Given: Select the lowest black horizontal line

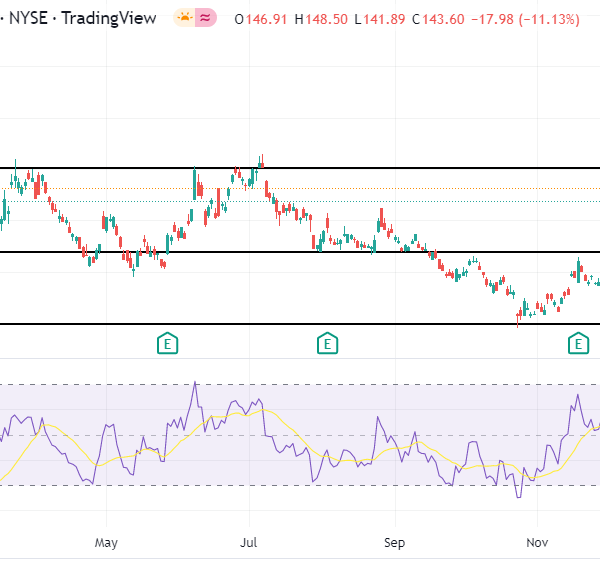Looking at the screenshot, I should coord(300,324).
